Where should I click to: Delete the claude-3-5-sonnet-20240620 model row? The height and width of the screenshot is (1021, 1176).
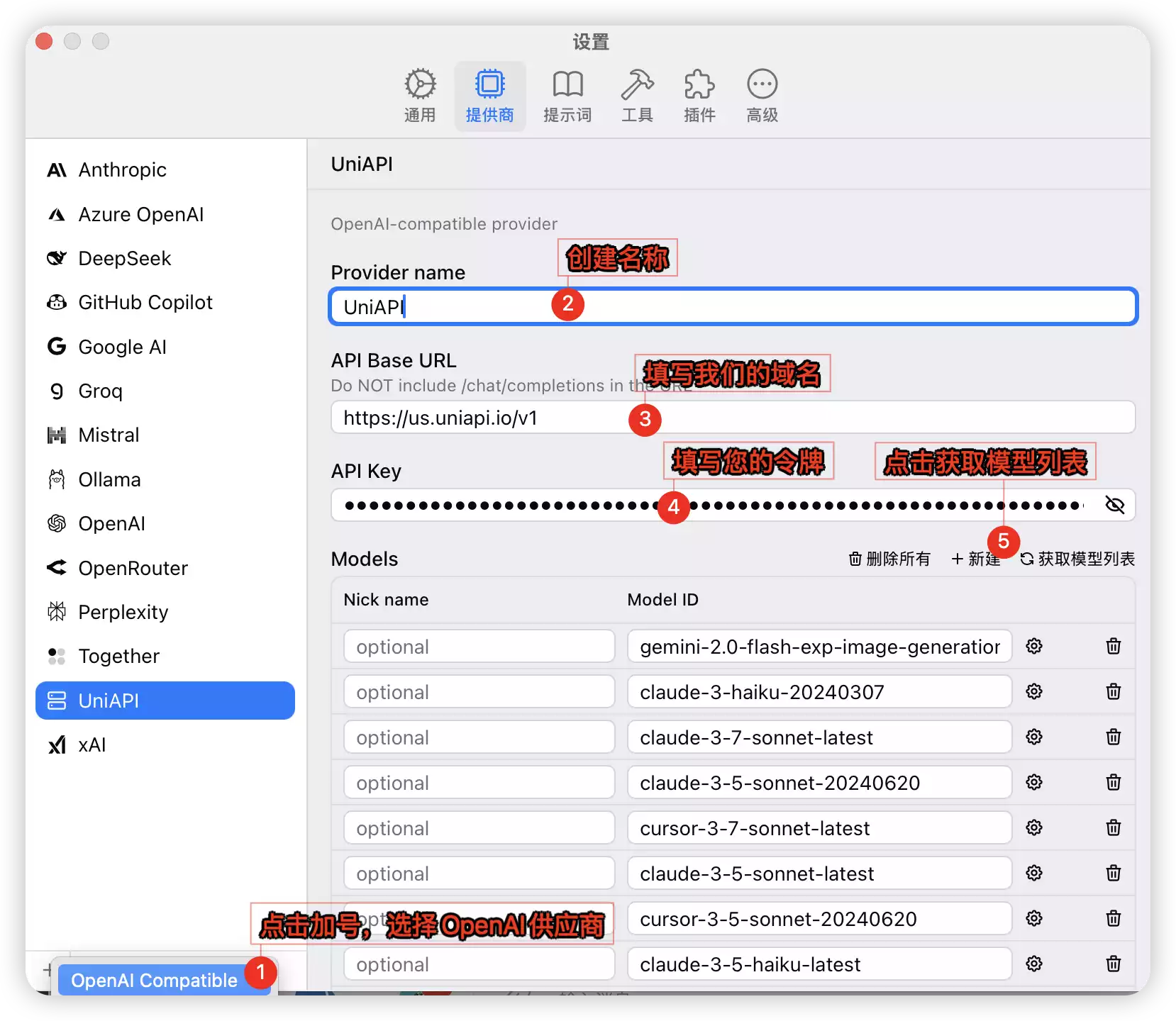[x=1113, y=782]
